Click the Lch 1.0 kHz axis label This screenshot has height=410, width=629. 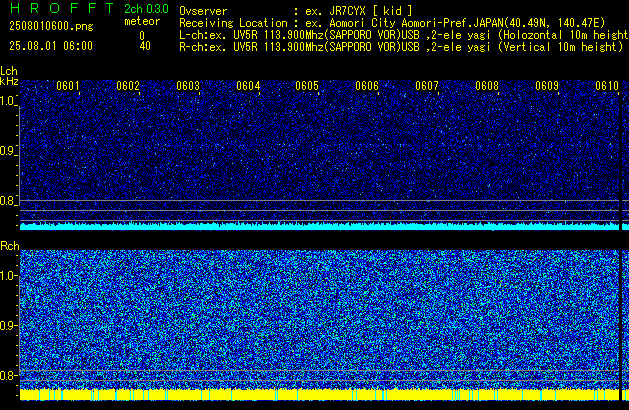click(8, 101)
